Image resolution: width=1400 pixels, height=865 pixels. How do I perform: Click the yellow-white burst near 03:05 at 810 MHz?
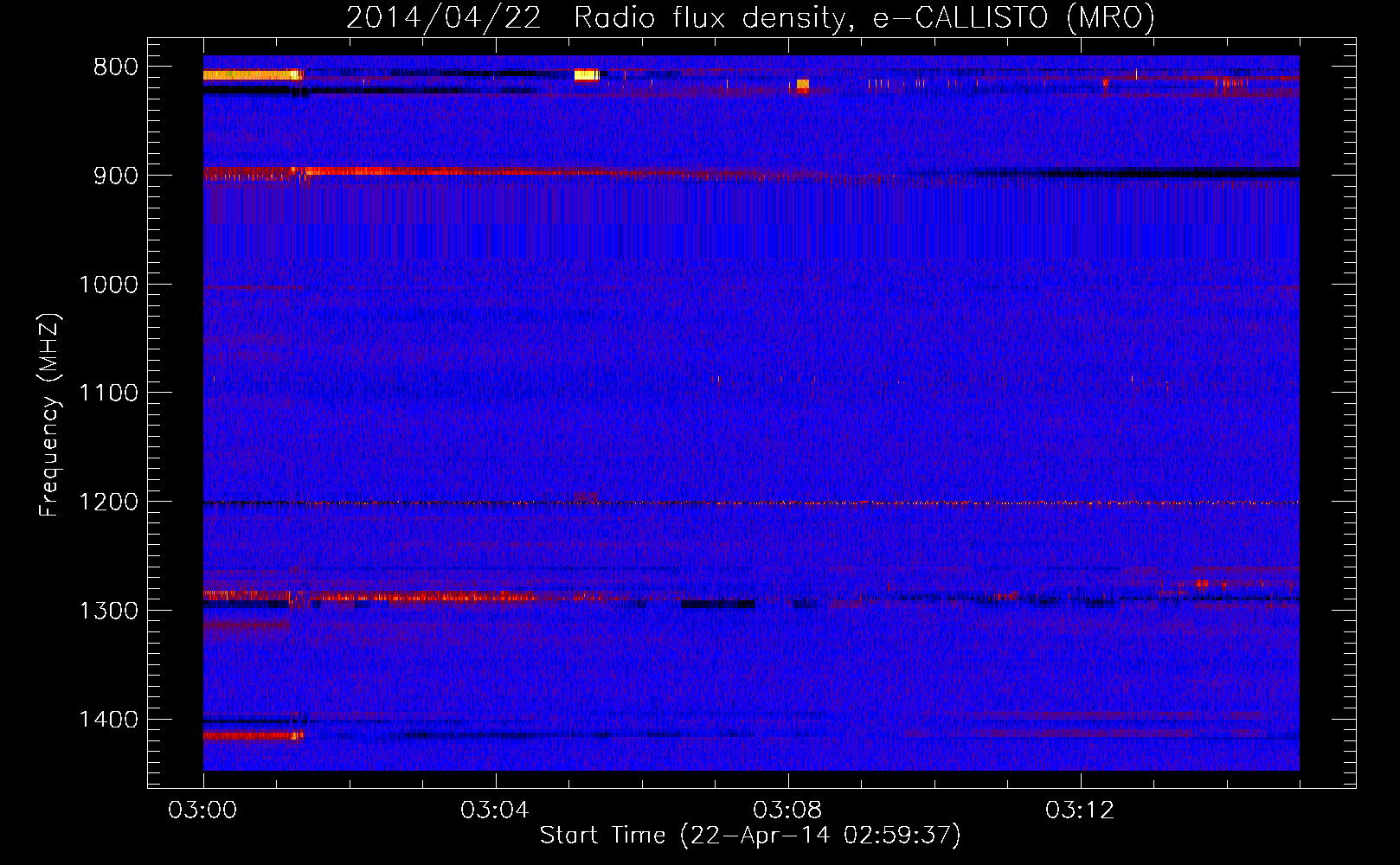[587, 75]
